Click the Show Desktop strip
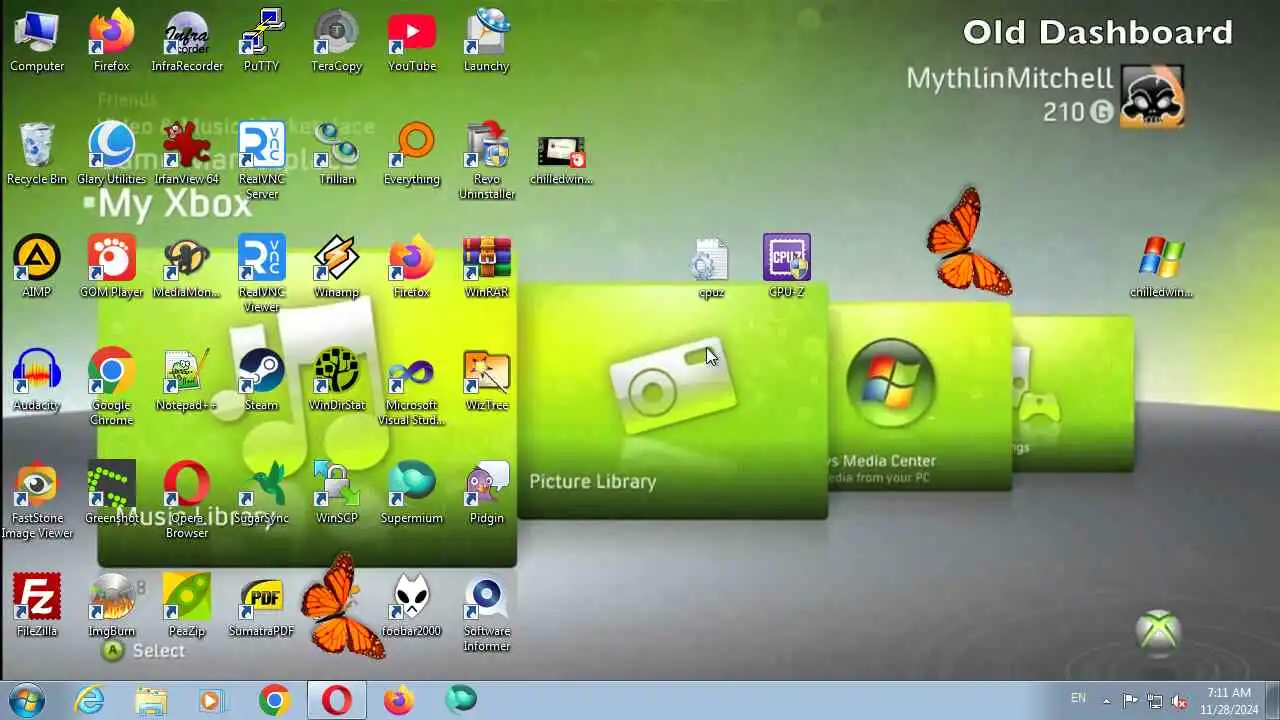Screen dimensions: 1280x720 [1272, 700]
